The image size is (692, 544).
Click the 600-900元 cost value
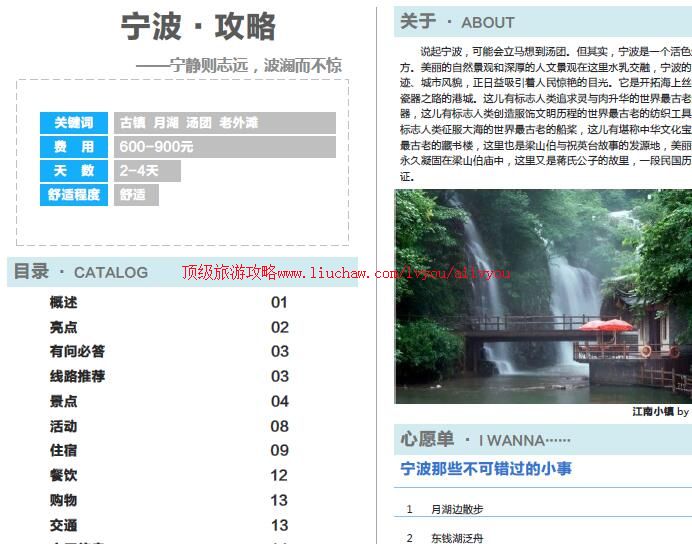pyautogui.click(x=156, y=147)
